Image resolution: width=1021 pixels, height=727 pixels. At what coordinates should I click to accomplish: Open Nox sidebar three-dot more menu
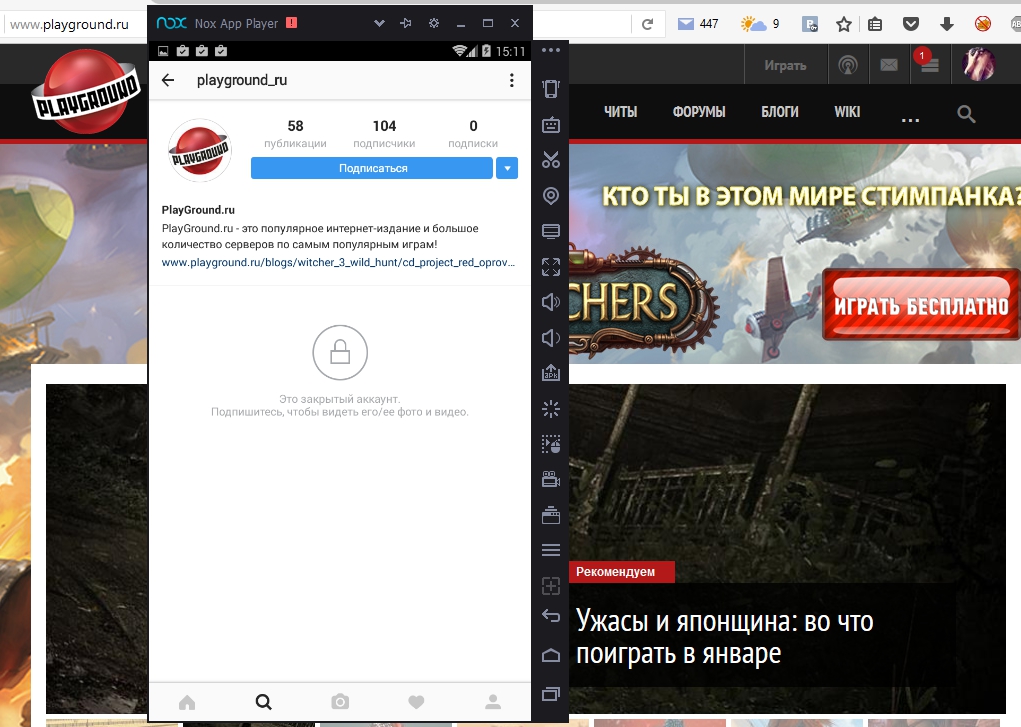pyautogui.click(x=551, y=50)
